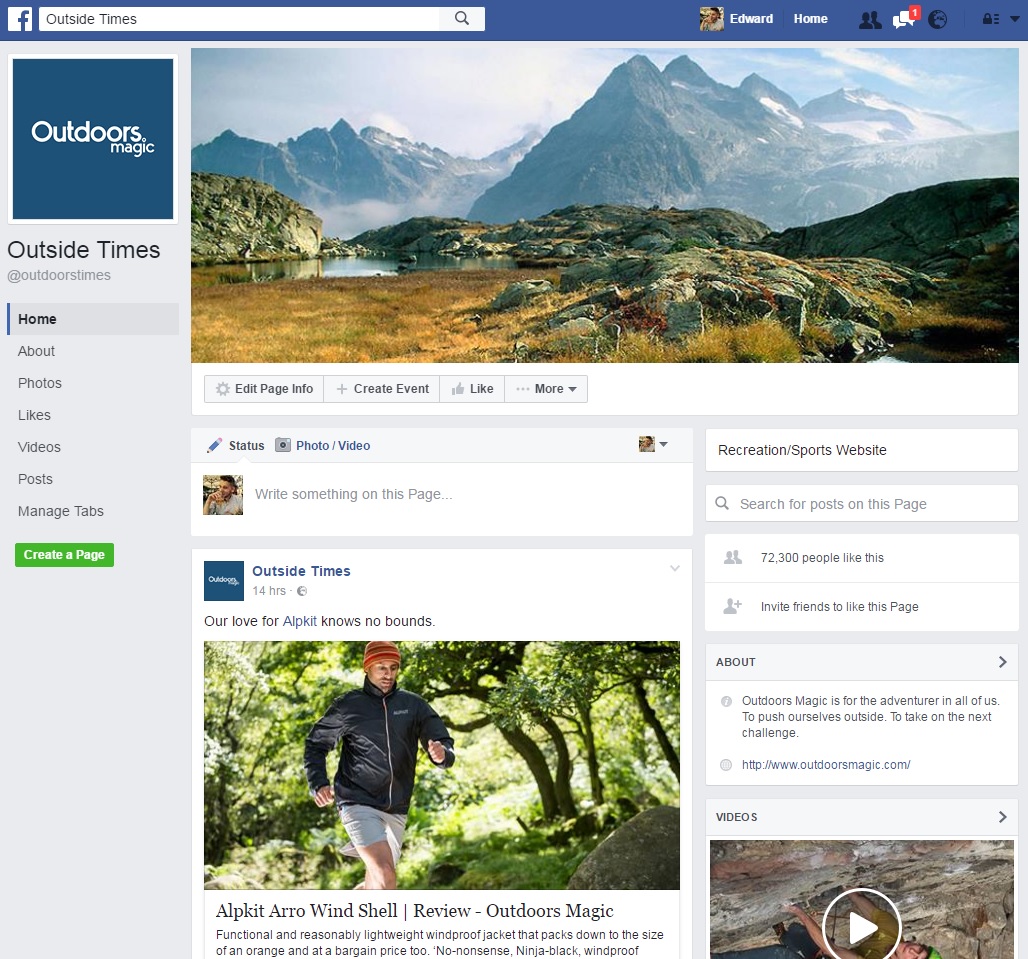Click the page search magnifier icon
Viewport: 1028px width, 959px height.
(722, 503)
